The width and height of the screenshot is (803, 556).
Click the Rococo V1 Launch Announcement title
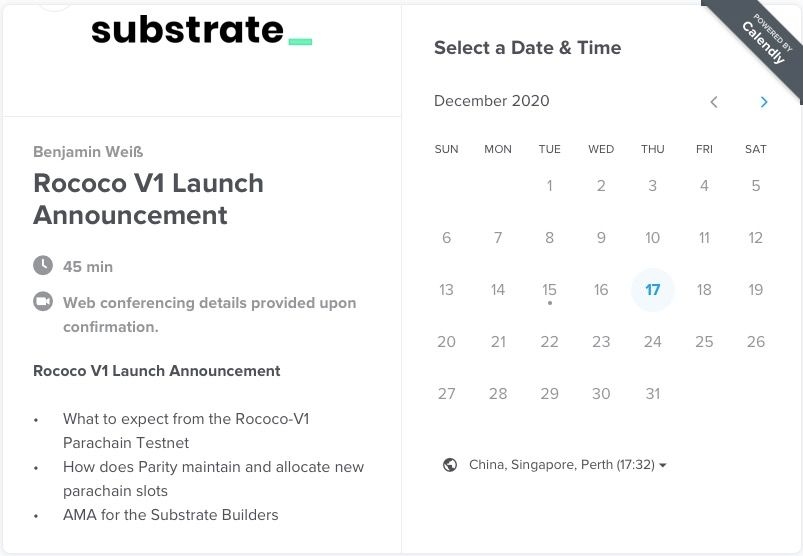[149, 199]
